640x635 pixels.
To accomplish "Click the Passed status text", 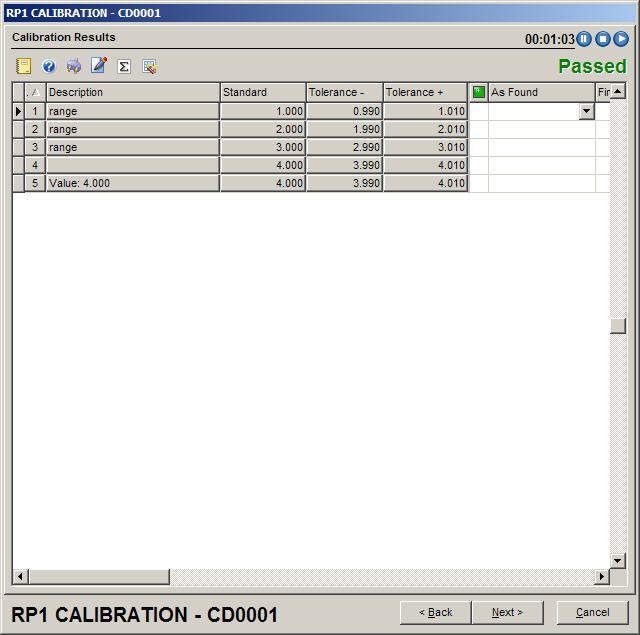I will (592, 66).
